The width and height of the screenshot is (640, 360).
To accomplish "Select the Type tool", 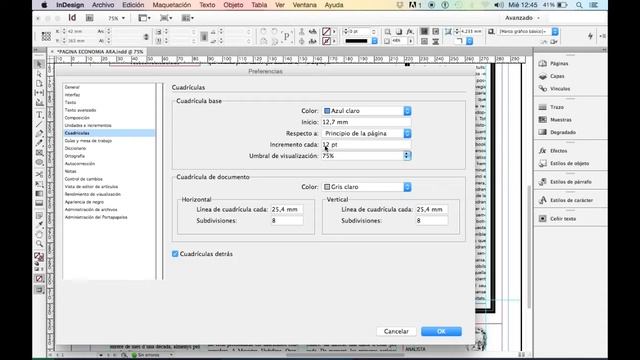I will pos(39,115).
